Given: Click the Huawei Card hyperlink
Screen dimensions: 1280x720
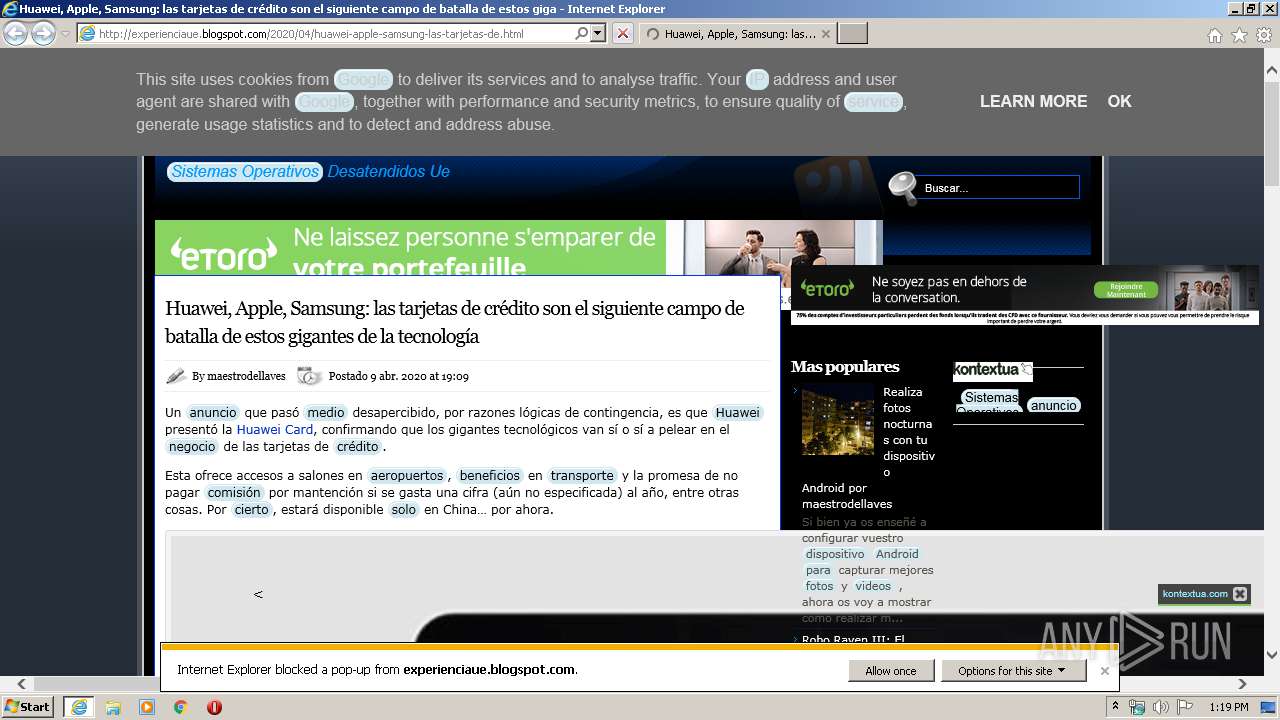Looking at the screenshot, I should point(275,429).
